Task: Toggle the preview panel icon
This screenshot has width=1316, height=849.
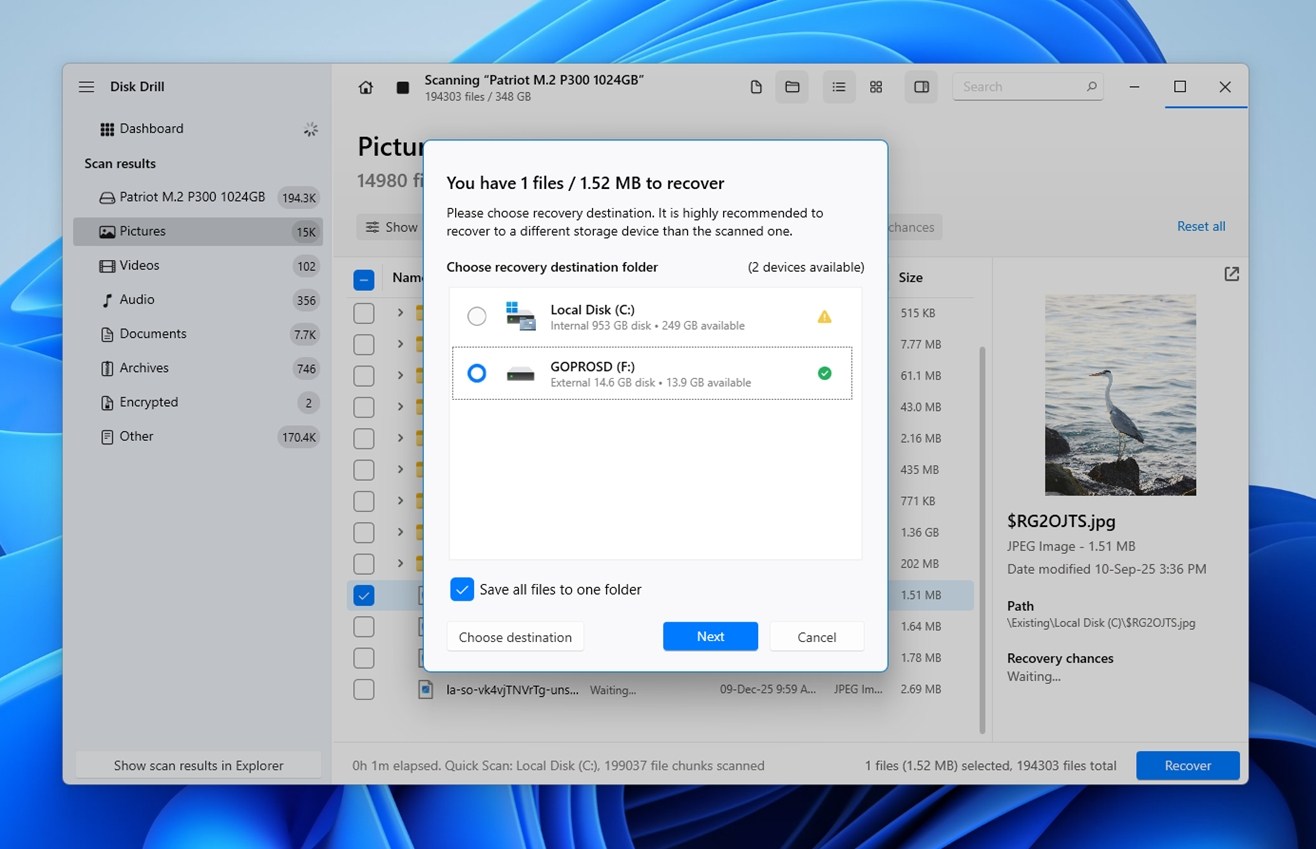Action: pyautogui.click(x=922, y=87)
